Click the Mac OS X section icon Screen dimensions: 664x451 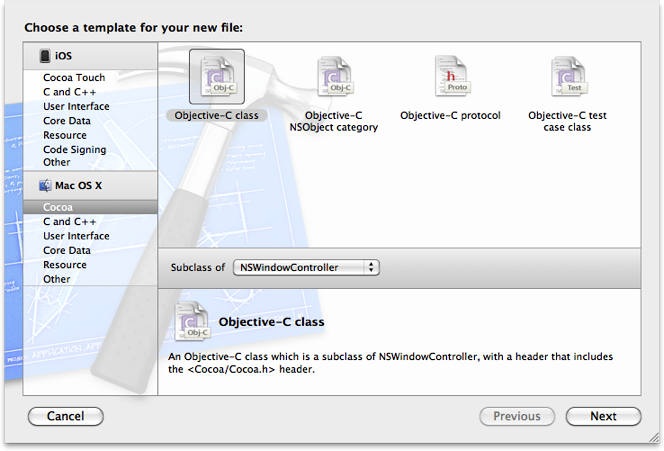tap(46, 185)
